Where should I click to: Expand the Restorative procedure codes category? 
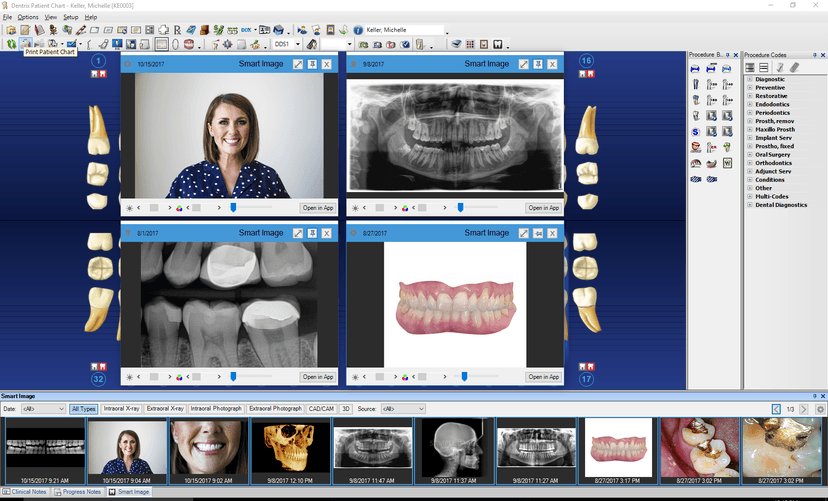(x=749, y=96)
